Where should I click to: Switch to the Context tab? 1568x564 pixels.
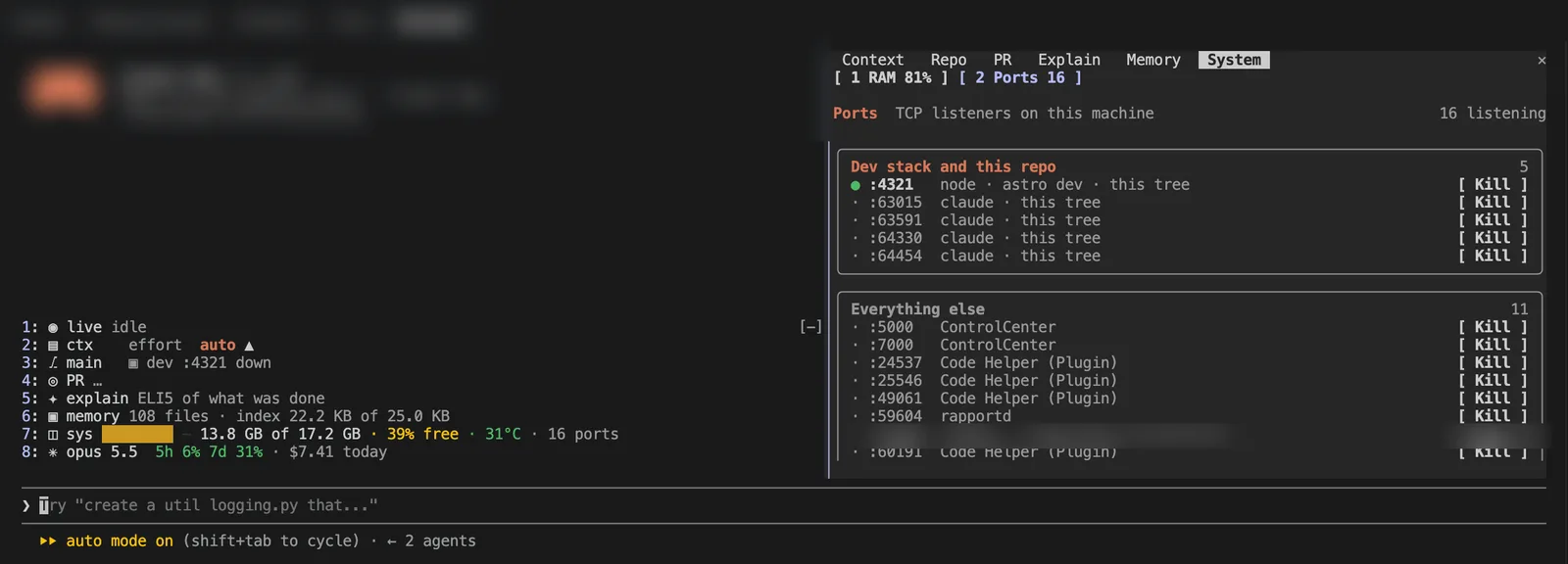(x=872, y=60)
